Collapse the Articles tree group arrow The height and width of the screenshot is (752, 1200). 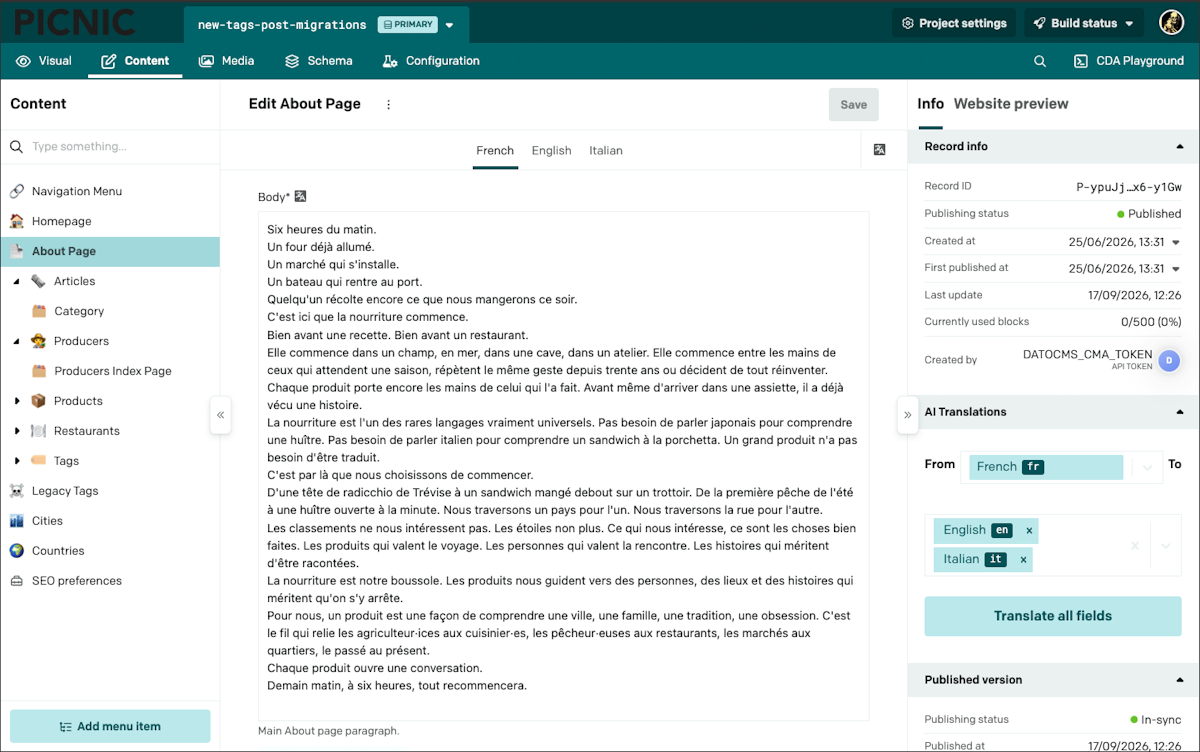coord(16,281)
